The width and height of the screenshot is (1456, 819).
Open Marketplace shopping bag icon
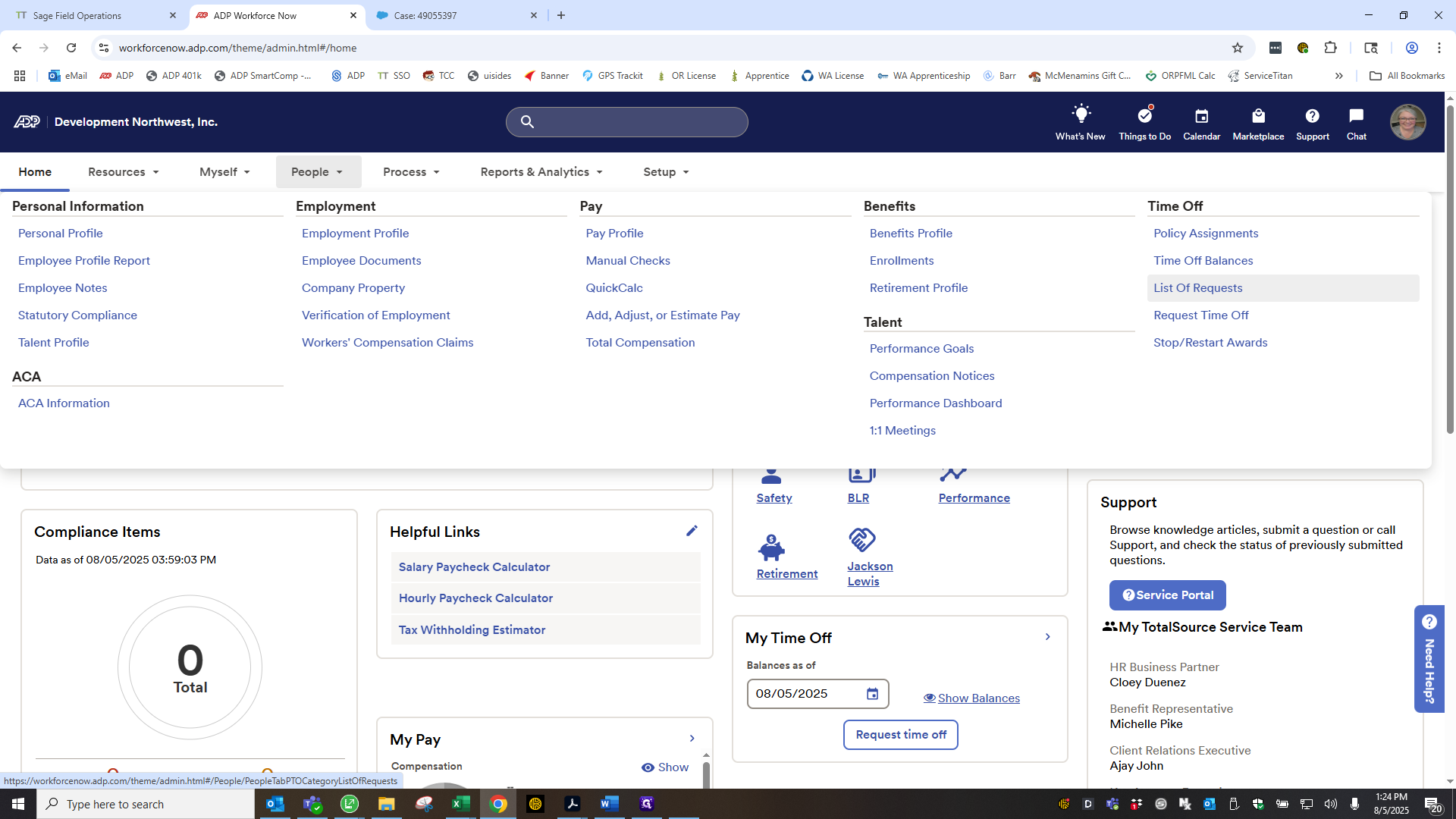coord(1259,116)
